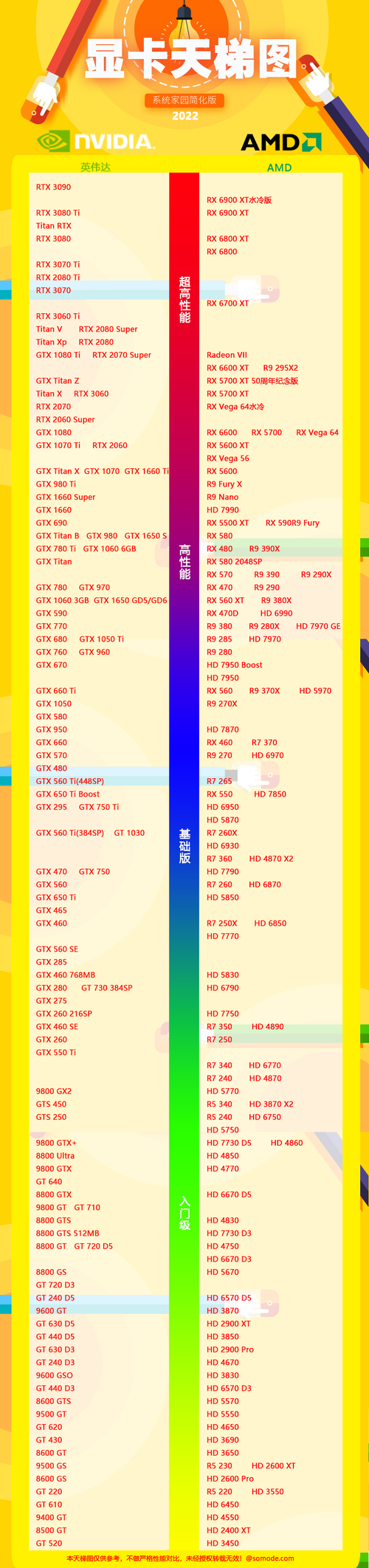Click the RTX 2080 Super entry

(108, 329)
